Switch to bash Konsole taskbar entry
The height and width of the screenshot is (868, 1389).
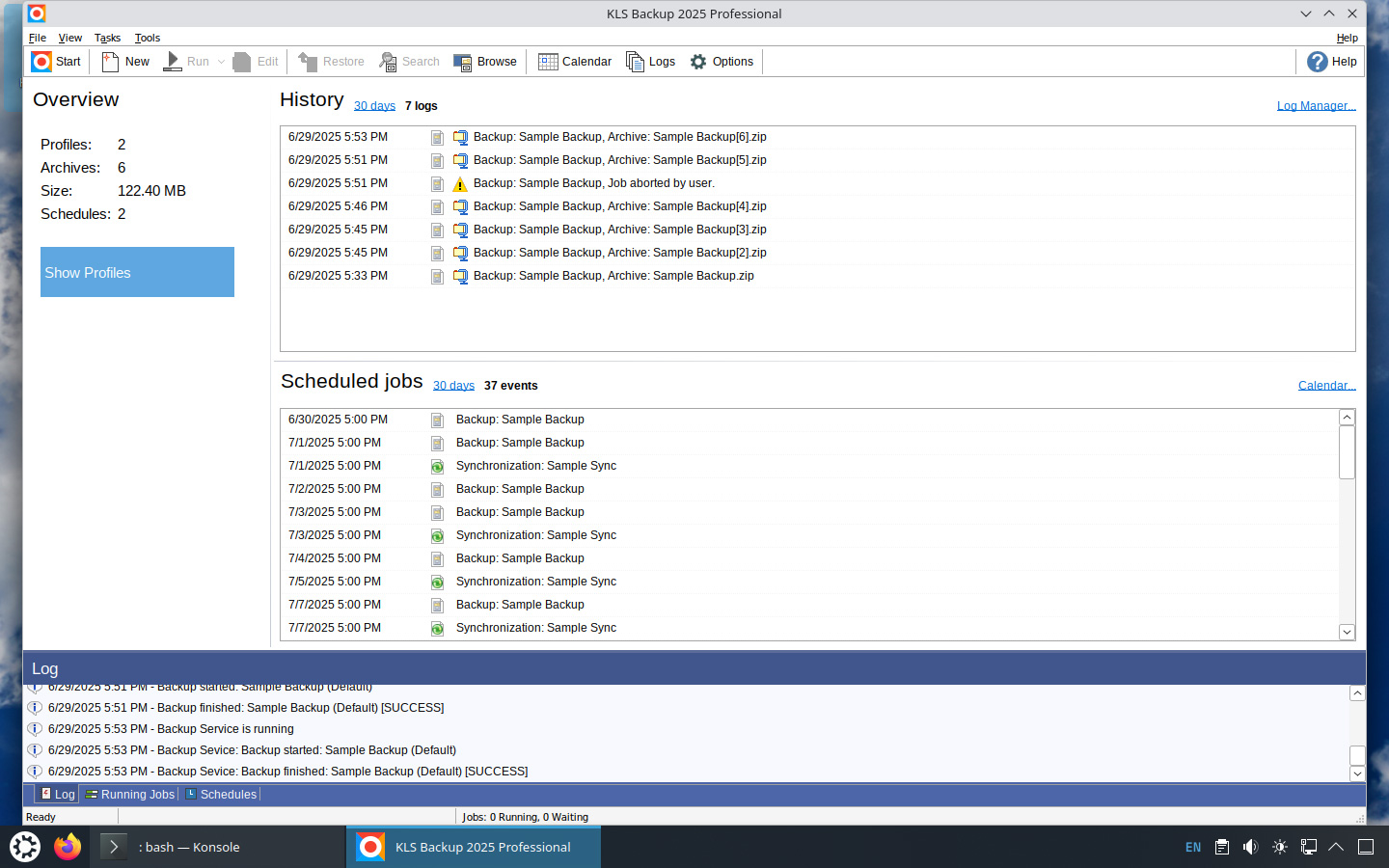(x=218, y=847)
